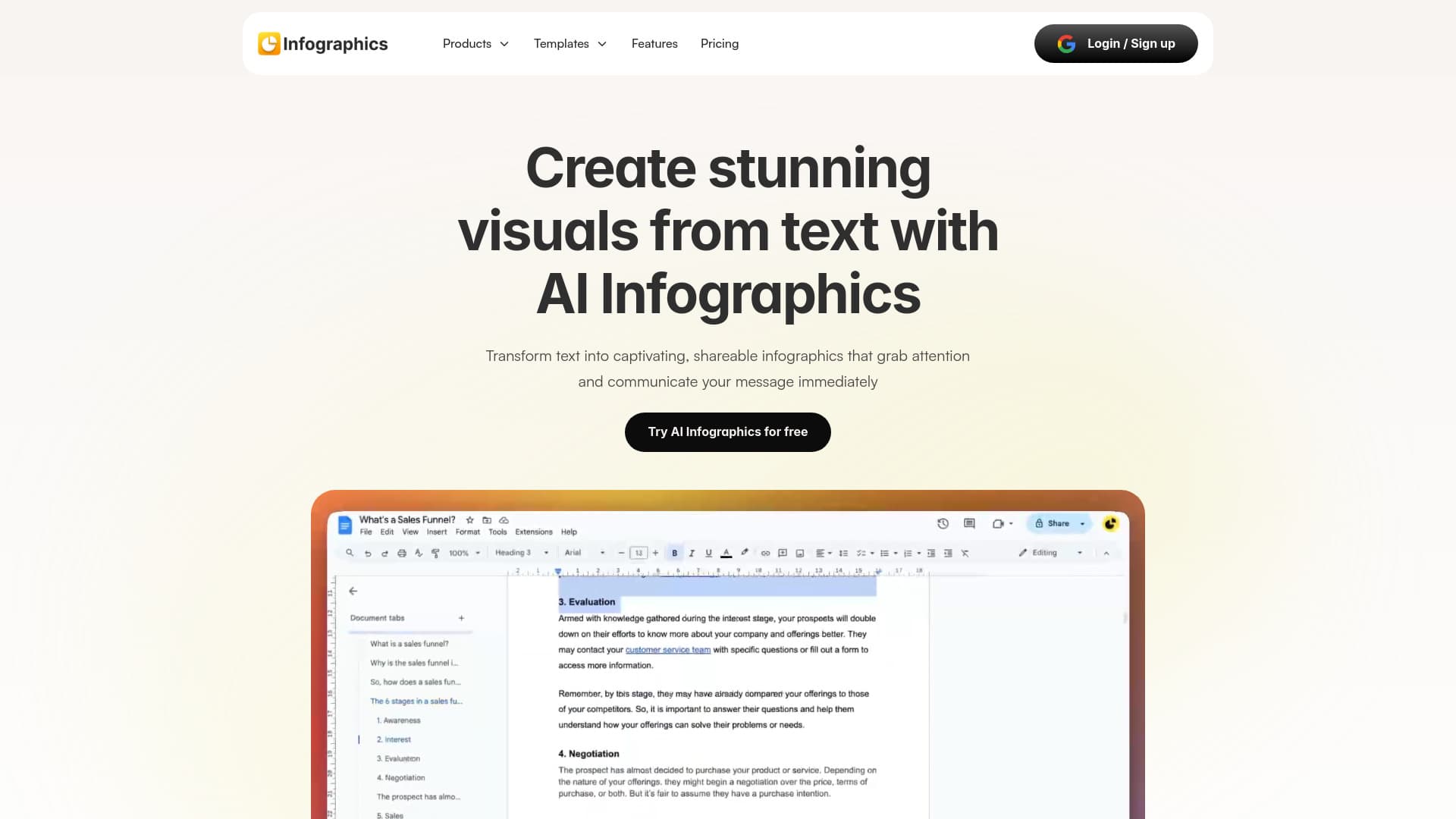Viewport: 1456px width, 819px height.
Task: Clear formatting with the clear format icon
Action: (x=966, y=552)
